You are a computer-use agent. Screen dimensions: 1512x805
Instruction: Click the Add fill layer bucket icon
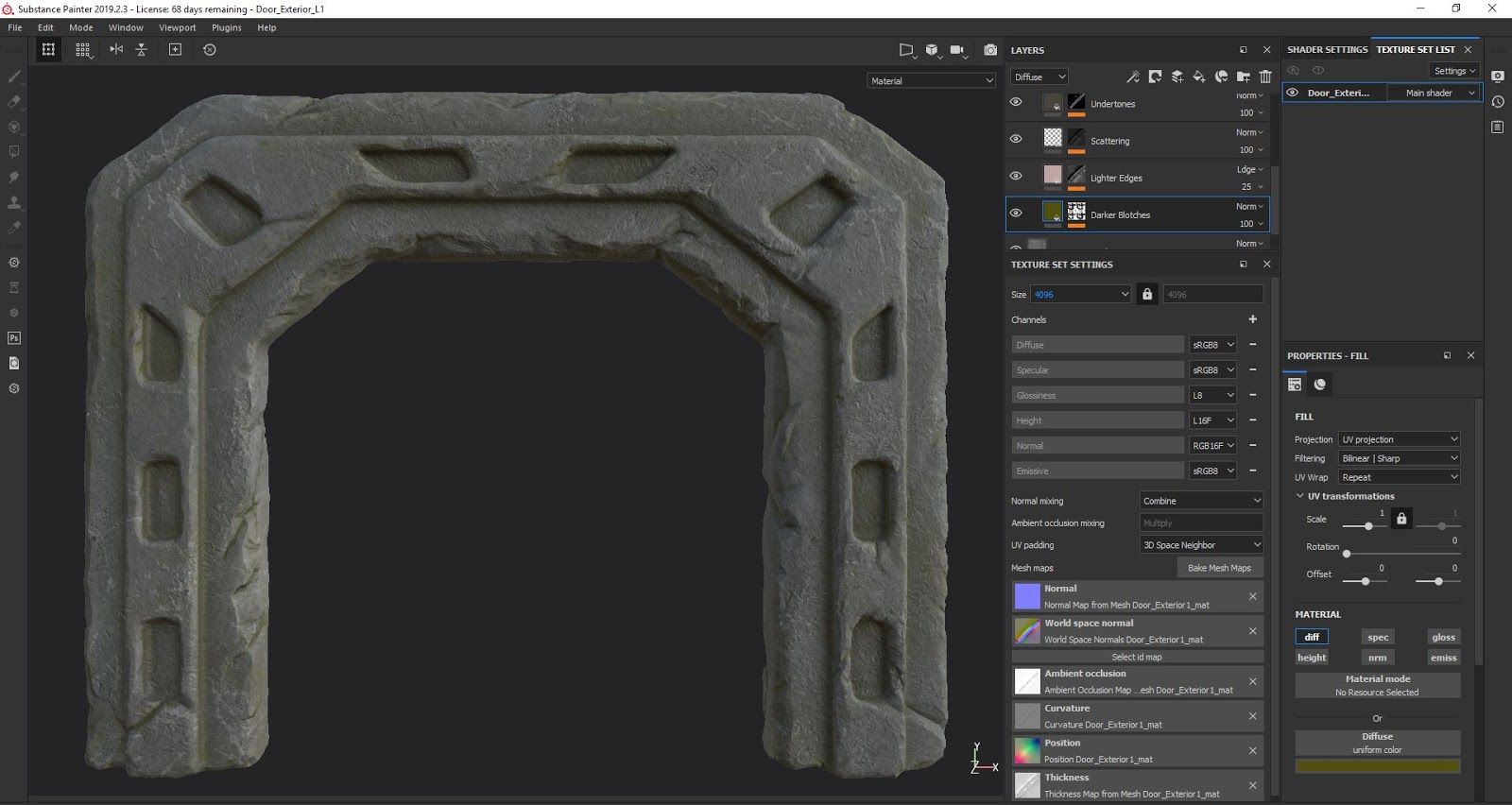pos(1199,77)
